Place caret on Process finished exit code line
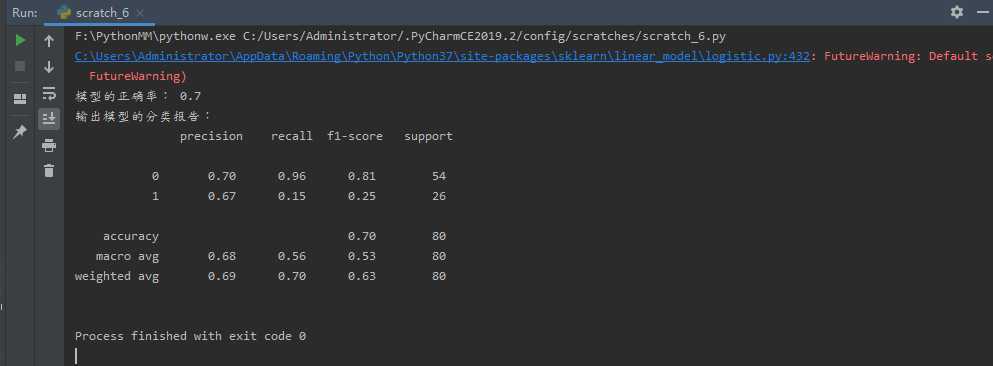 point(190,336)
